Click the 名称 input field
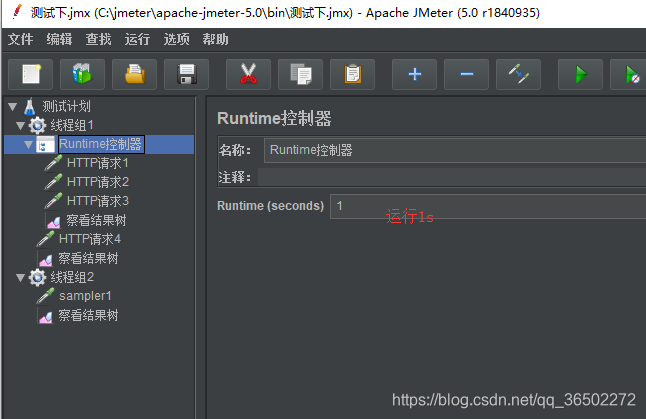 click(455, 150)
